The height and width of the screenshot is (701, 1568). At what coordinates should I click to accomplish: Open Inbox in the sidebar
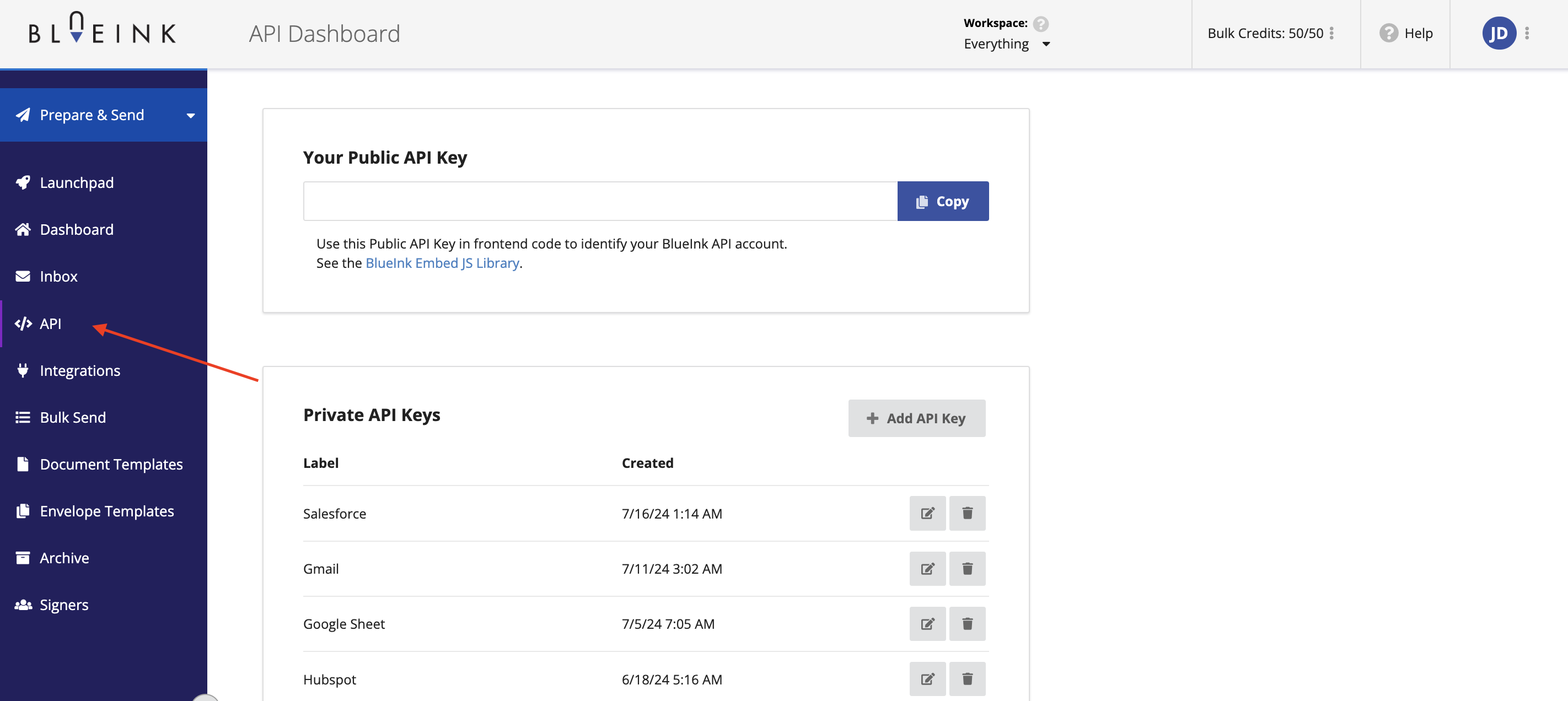(x=104, y=276)
